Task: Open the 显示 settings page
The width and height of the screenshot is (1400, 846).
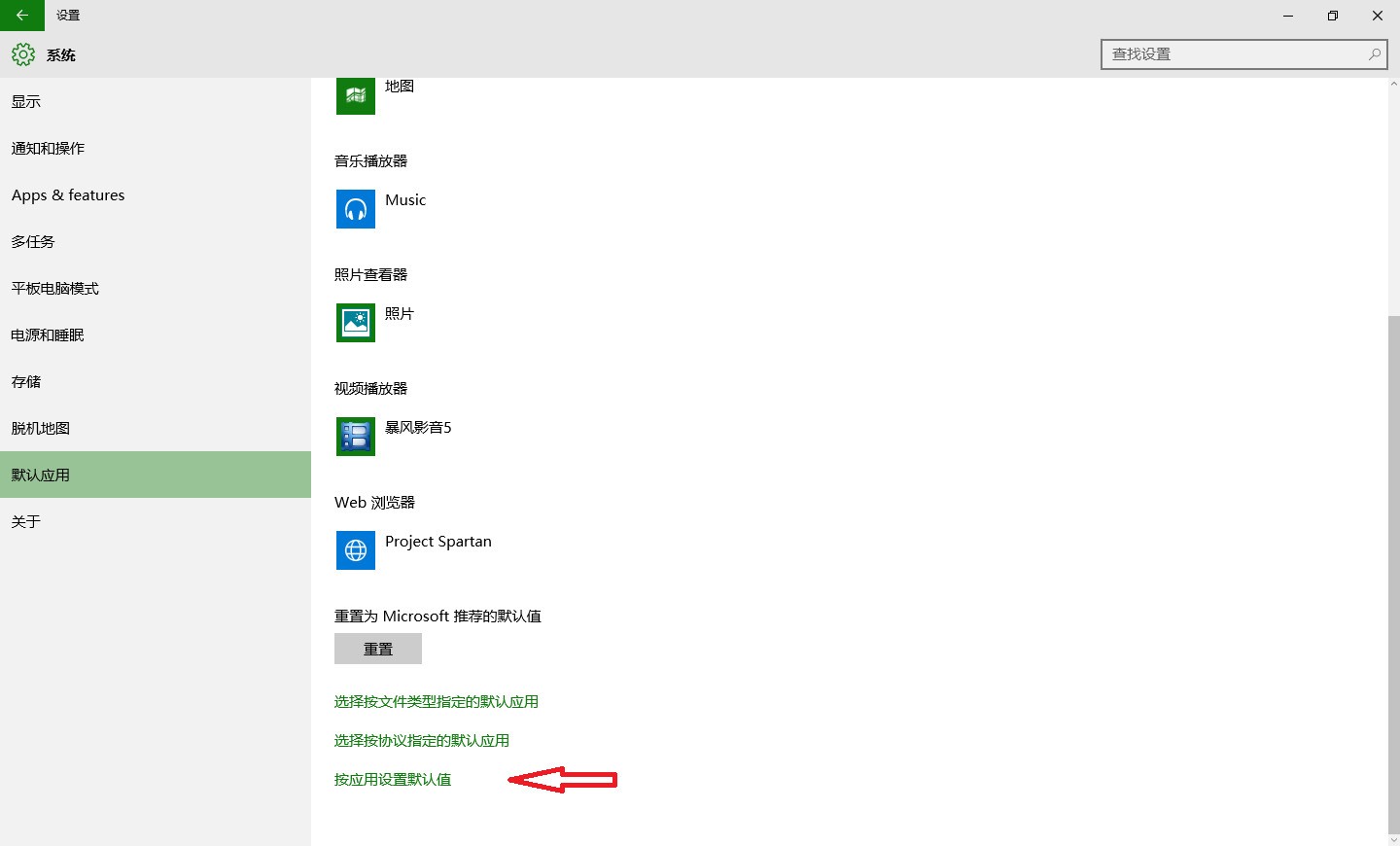Action: tap(156, 101)
